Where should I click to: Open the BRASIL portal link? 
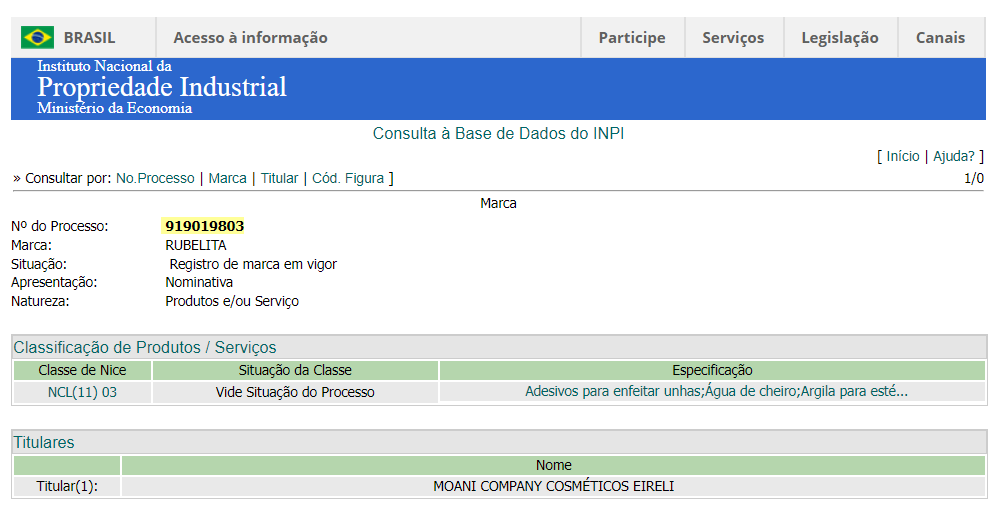tap(89, 38)
